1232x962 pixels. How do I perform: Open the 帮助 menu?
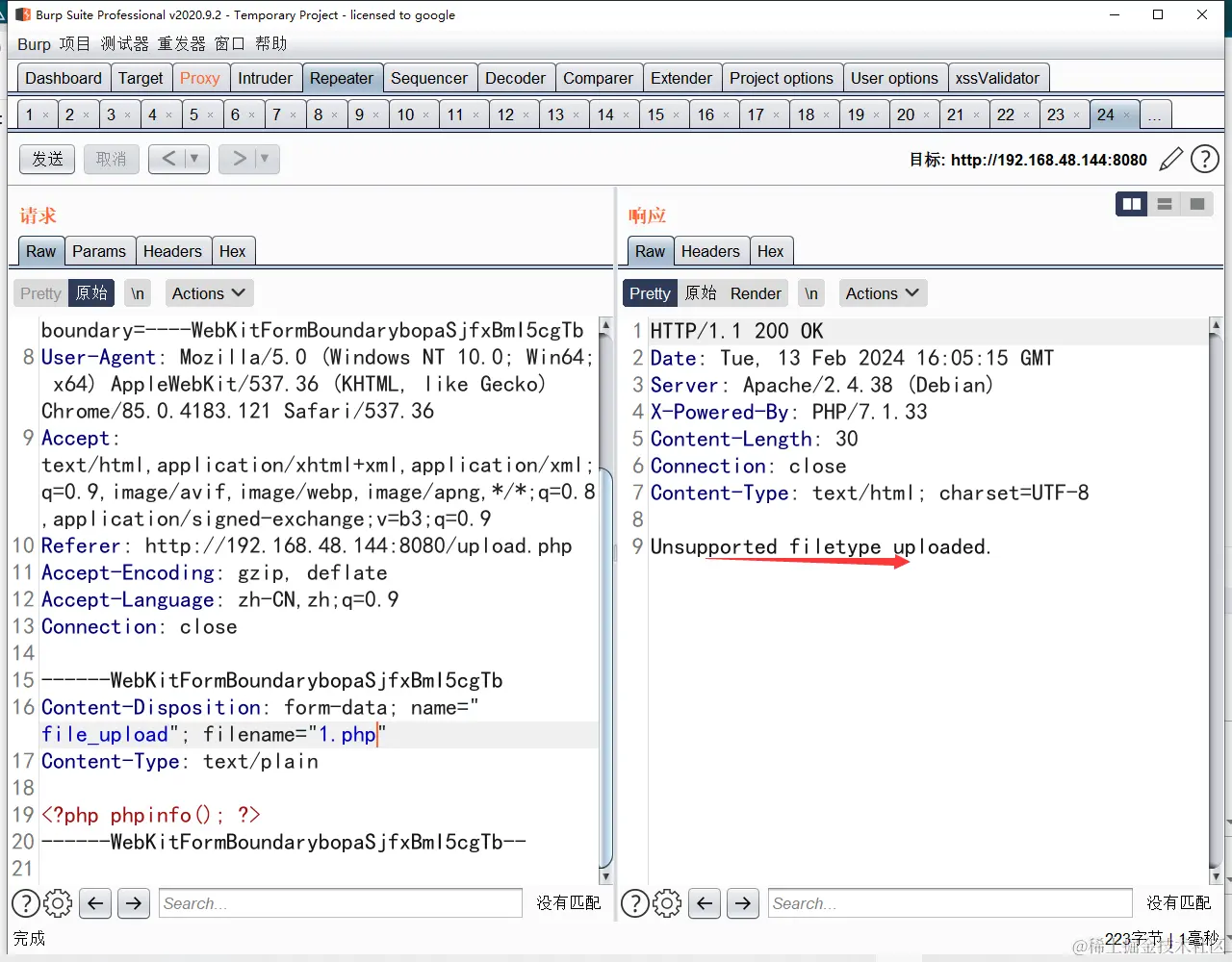pos(271,44)
